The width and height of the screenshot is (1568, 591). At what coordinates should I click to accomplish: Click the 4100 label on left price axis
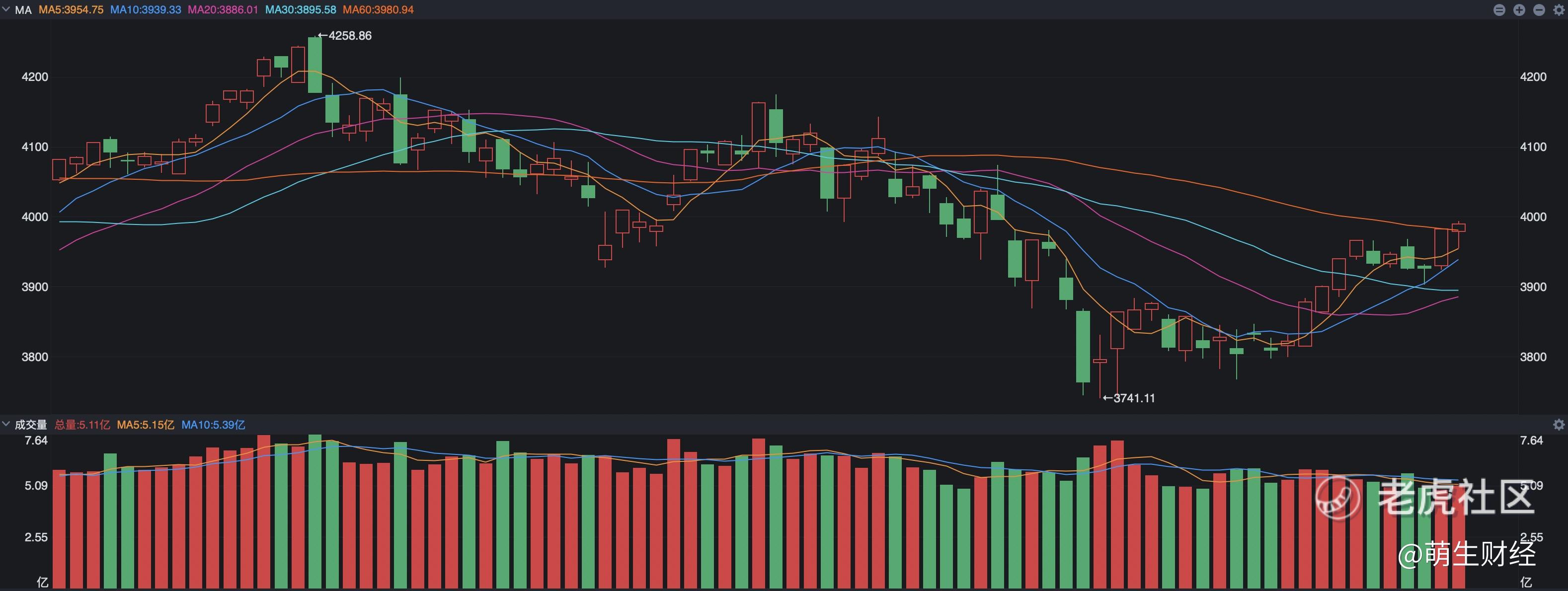[x=35, y=147]
